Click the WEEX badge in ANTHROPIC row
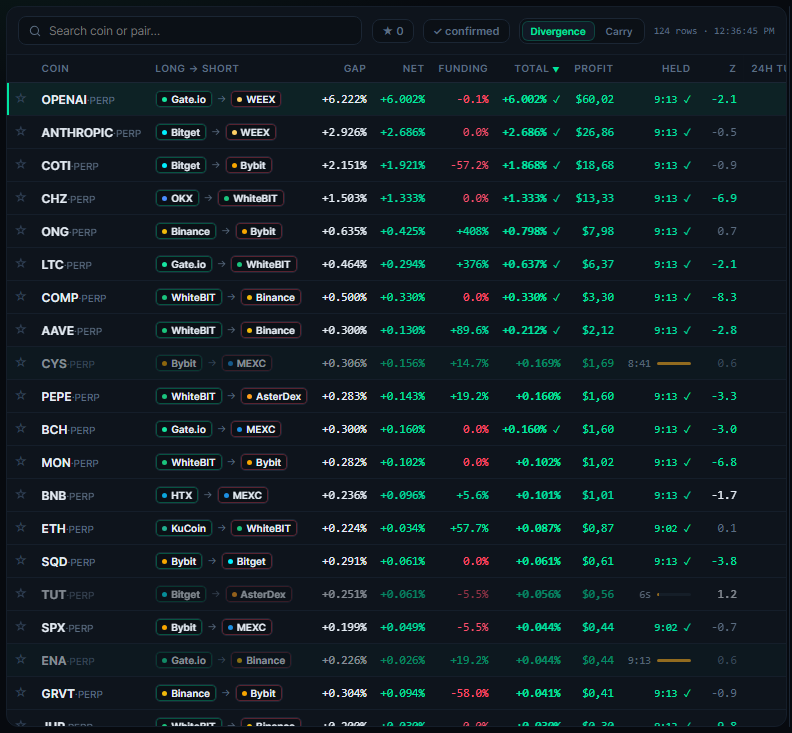This screenshot has width=792, height=733. click(x=251, y=132)
